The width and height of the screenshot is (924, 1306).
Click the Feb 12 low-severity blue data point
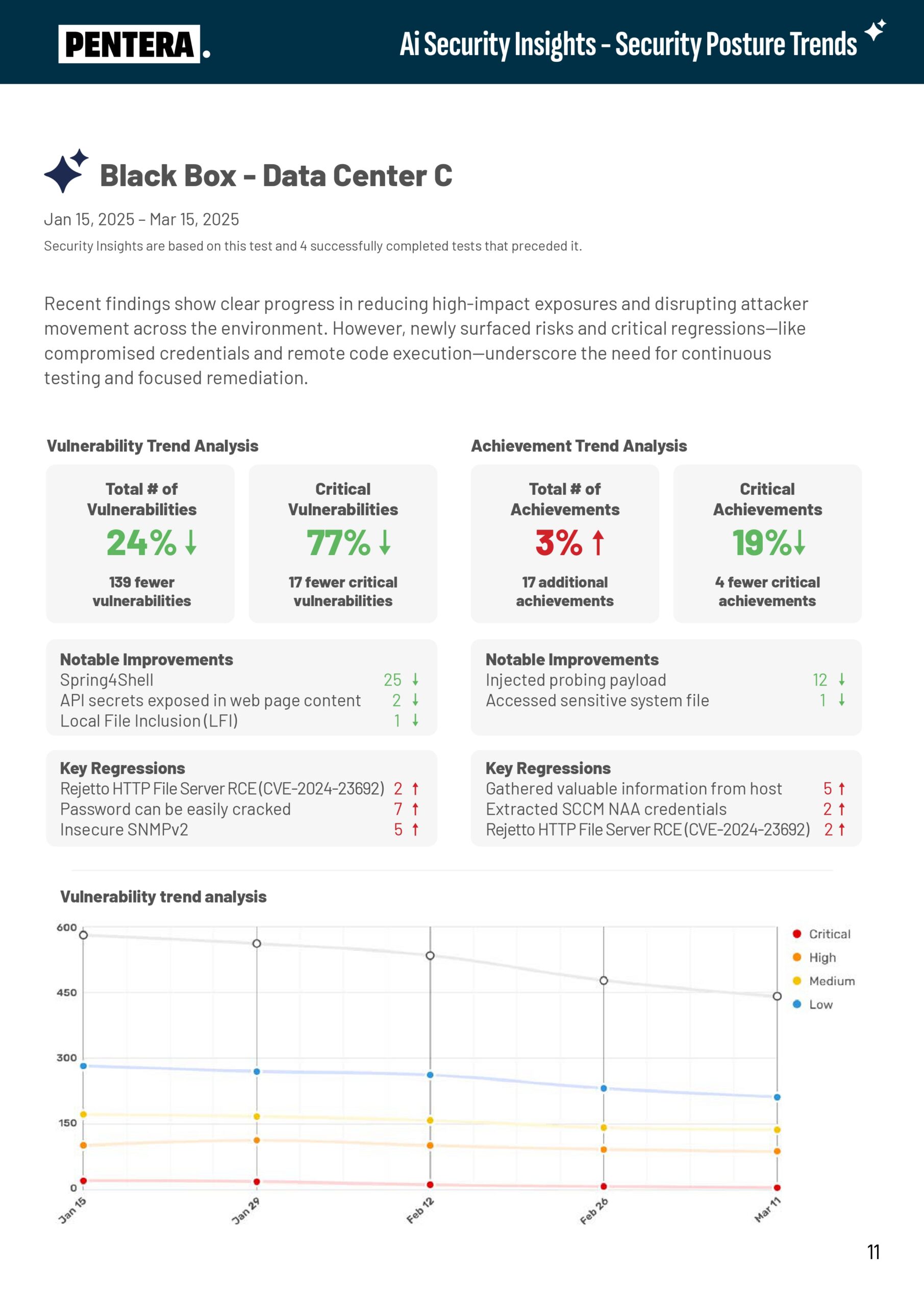430,1074
